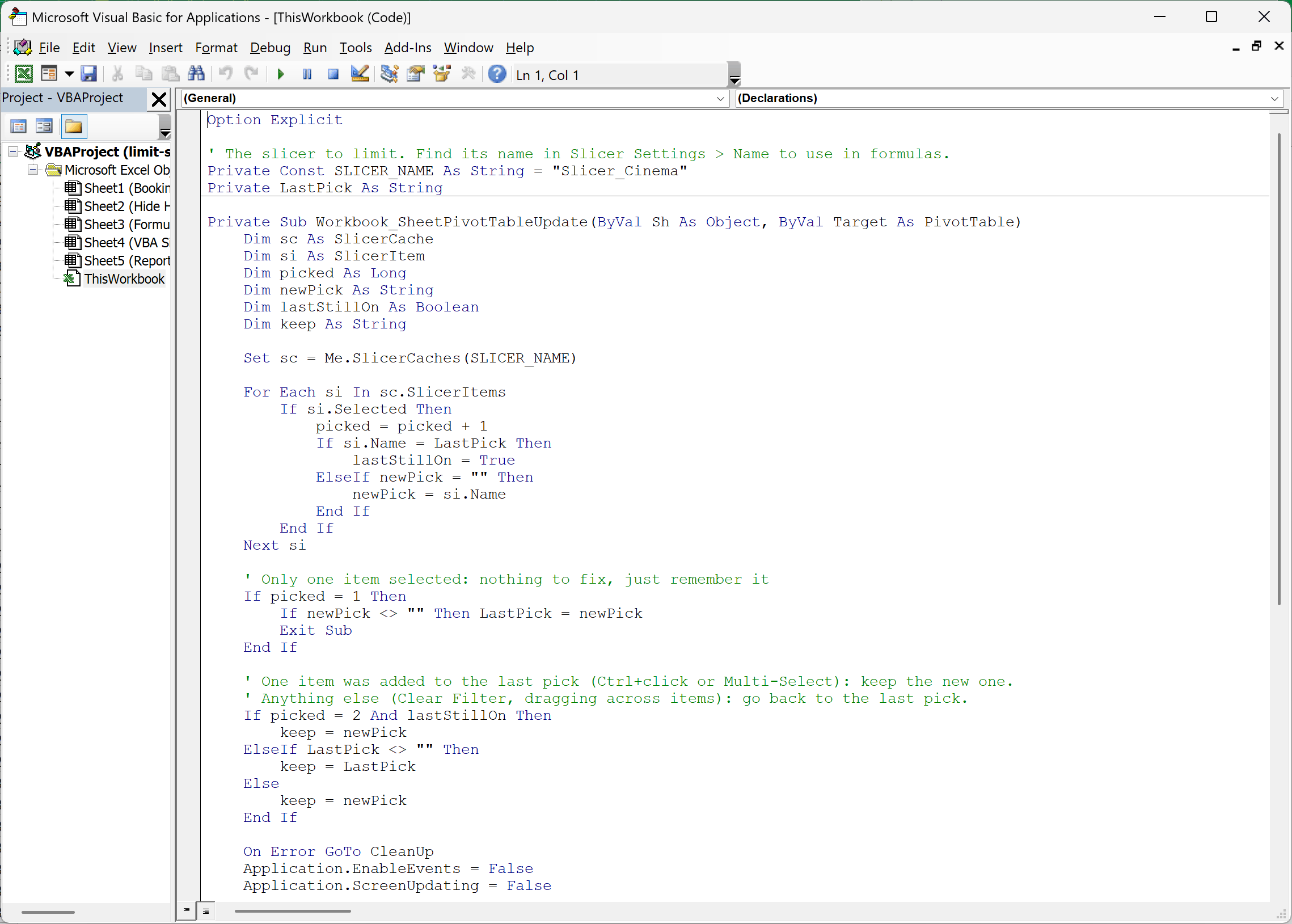Select Sheet5 (Report in project tree

tap(117, 260)
